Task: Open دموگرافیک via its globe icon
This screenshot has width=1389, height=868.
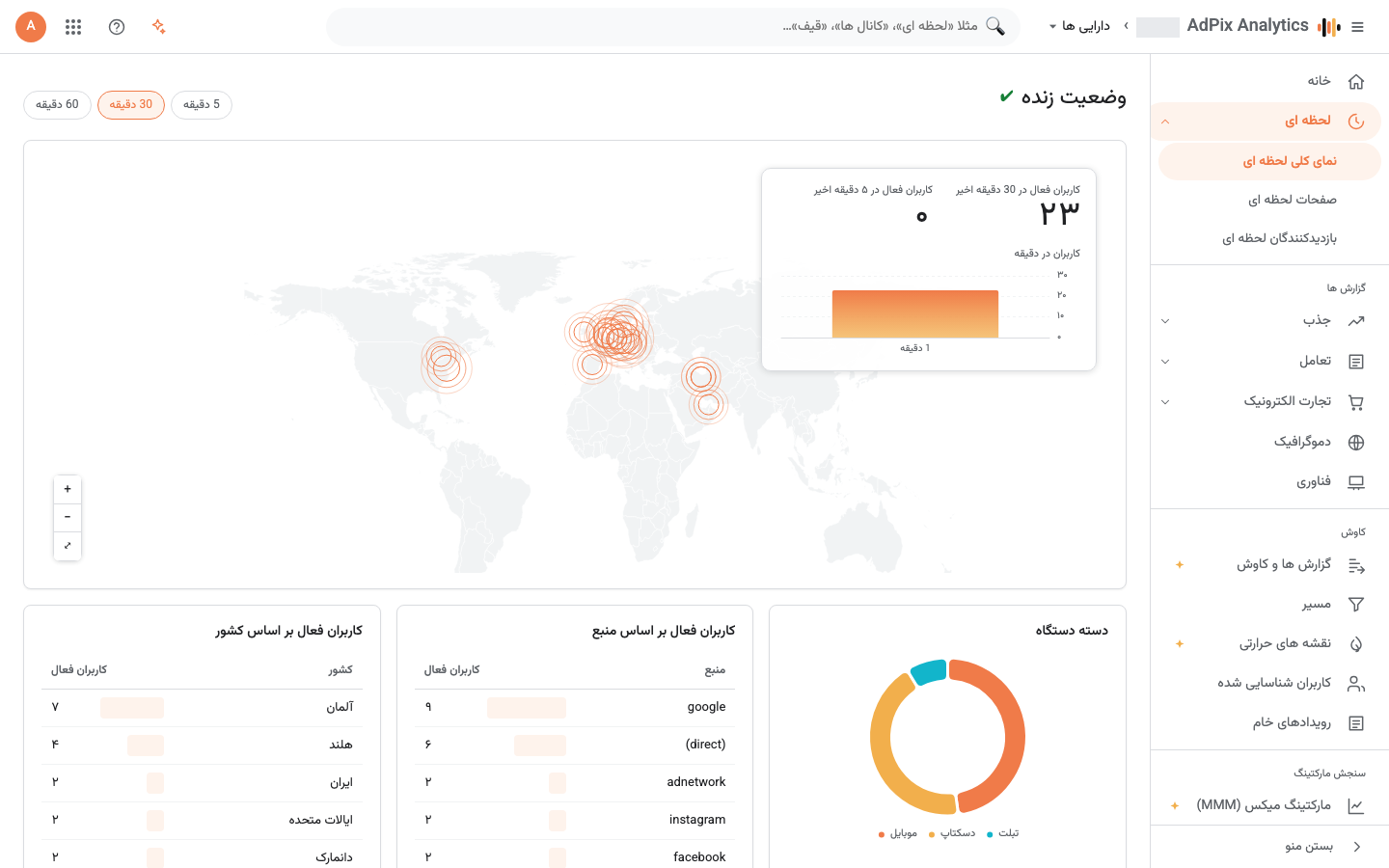Action: (1356, 443)
